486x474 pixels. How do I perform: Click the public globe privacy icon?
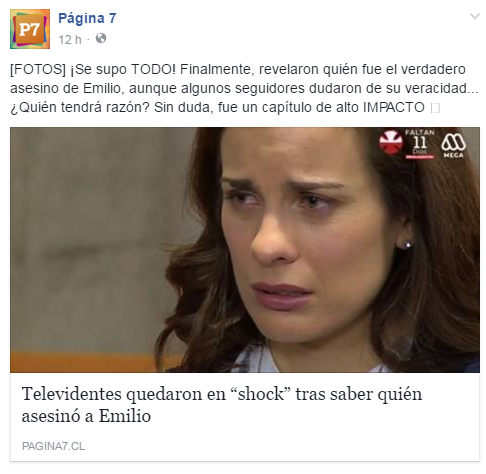101,39
